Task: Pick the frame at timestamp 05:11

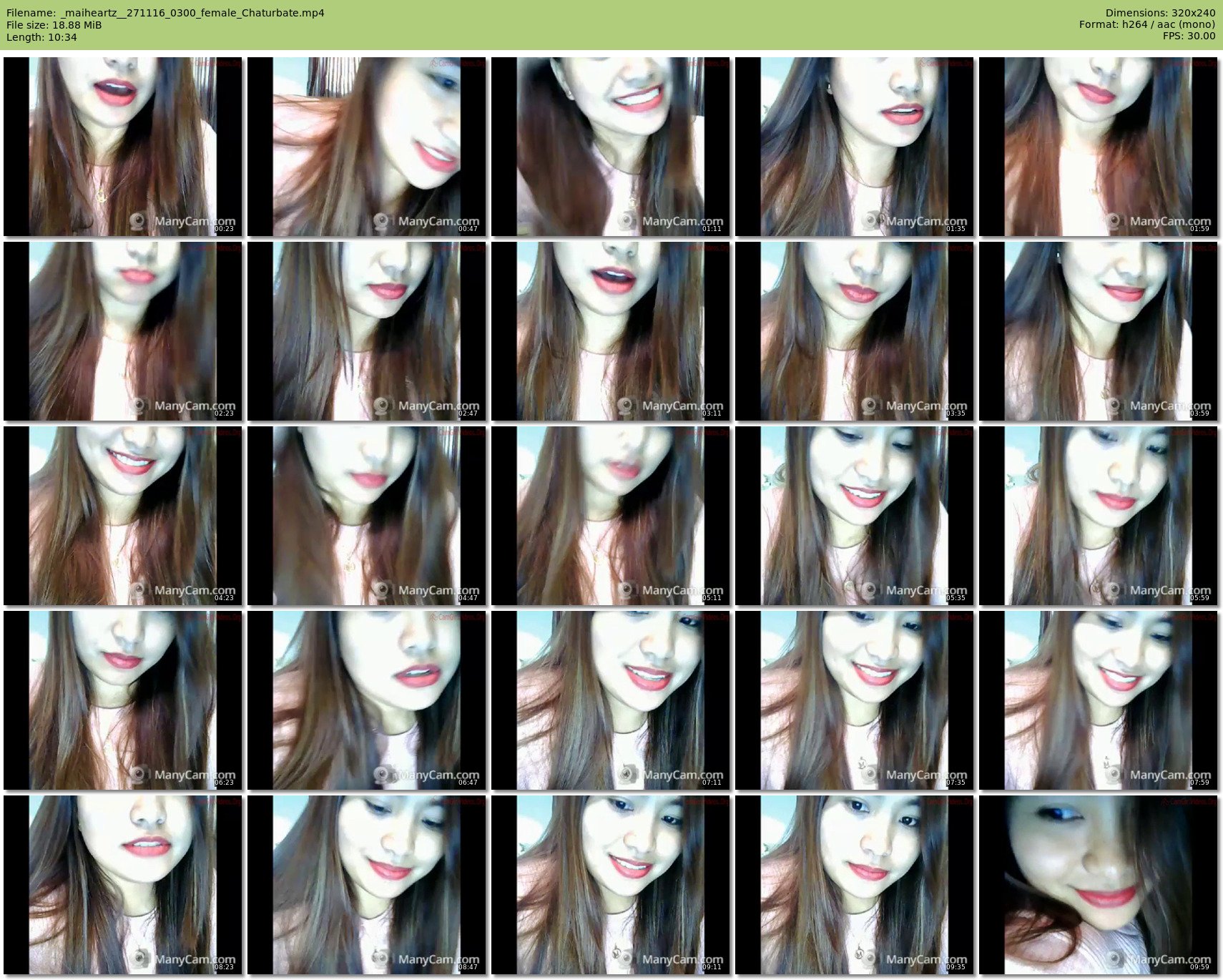Action: click(611, 516)
